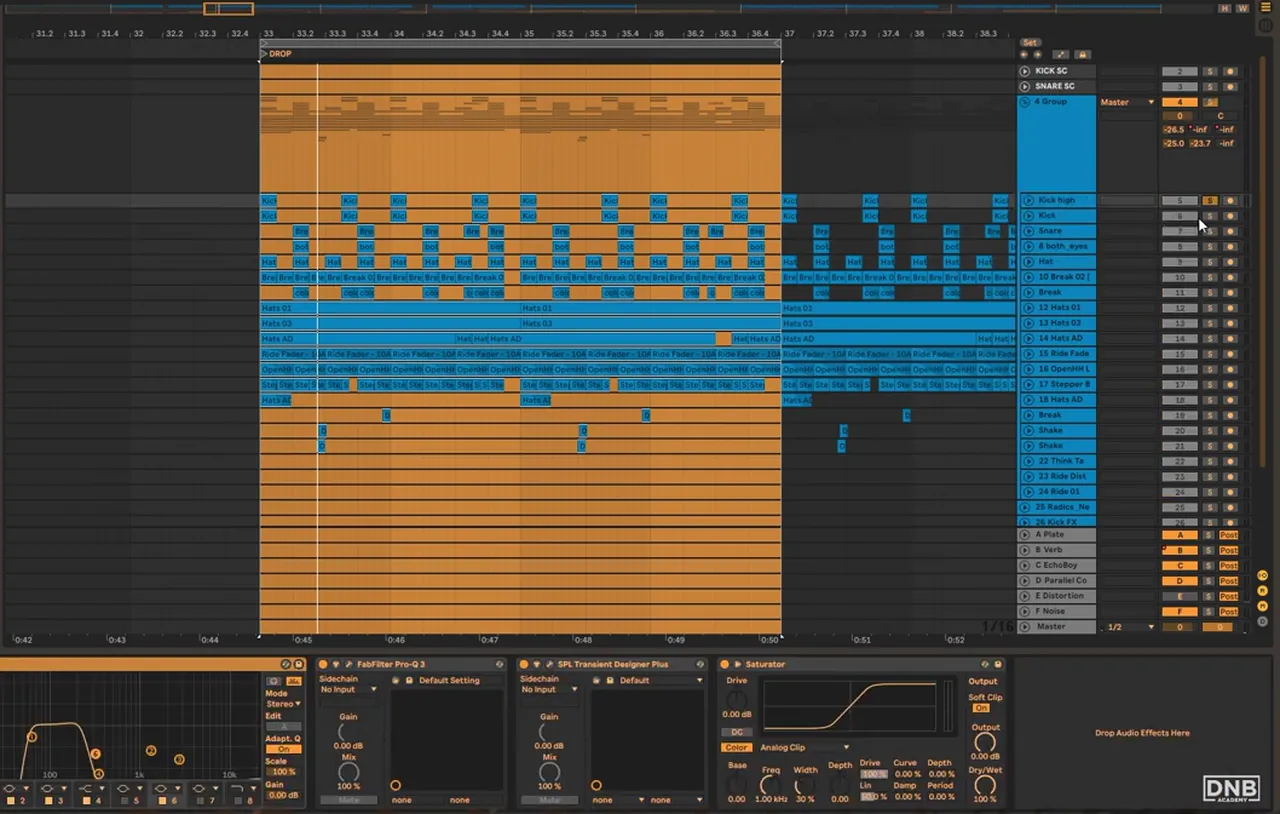Fold the Saturator device triangle
Image resolution: width=1280 pixels, height=814 pixels.
click(738, 664)
